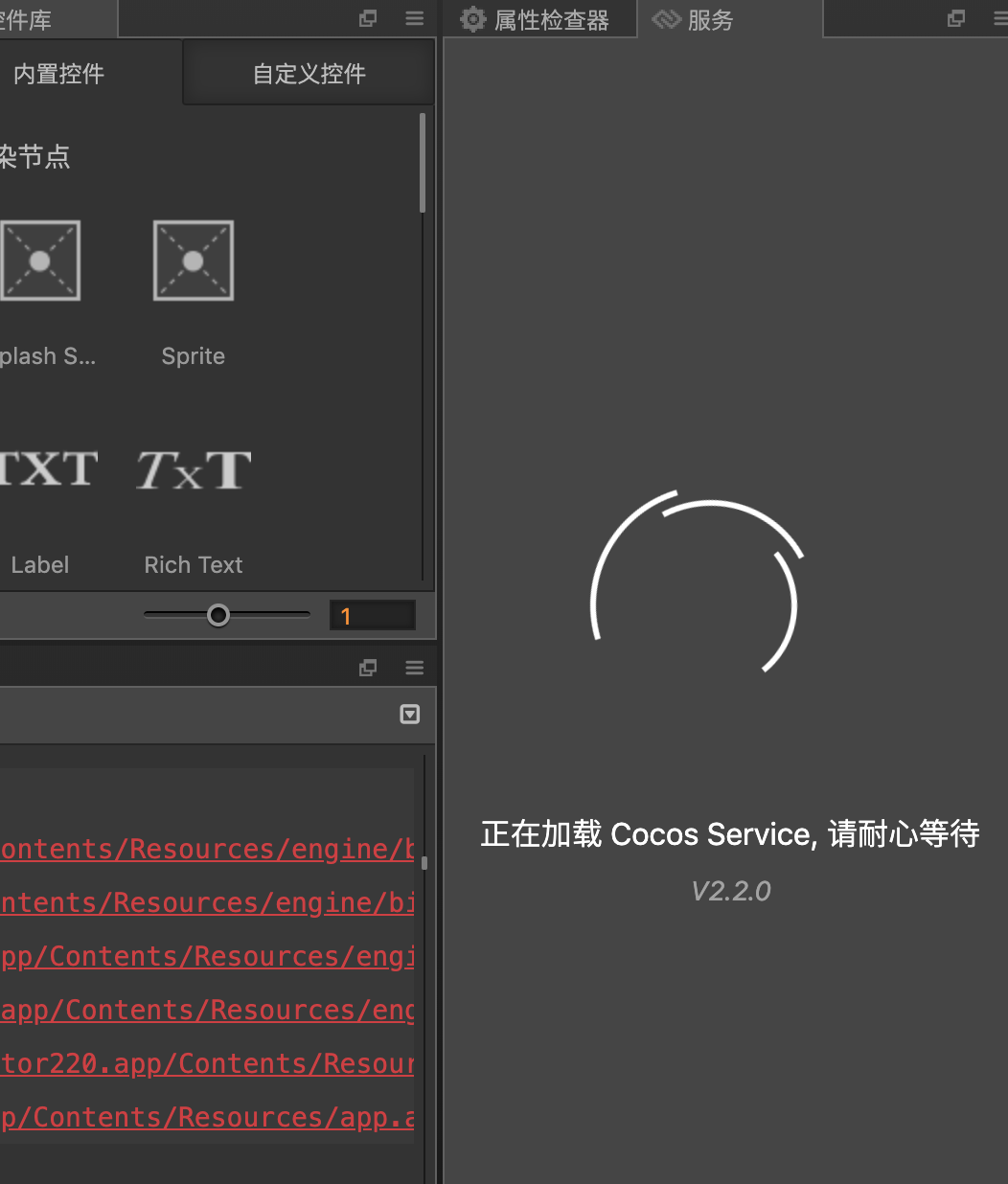Click the 'Label' caption text

pyautogui.click(x=40, y=565)
